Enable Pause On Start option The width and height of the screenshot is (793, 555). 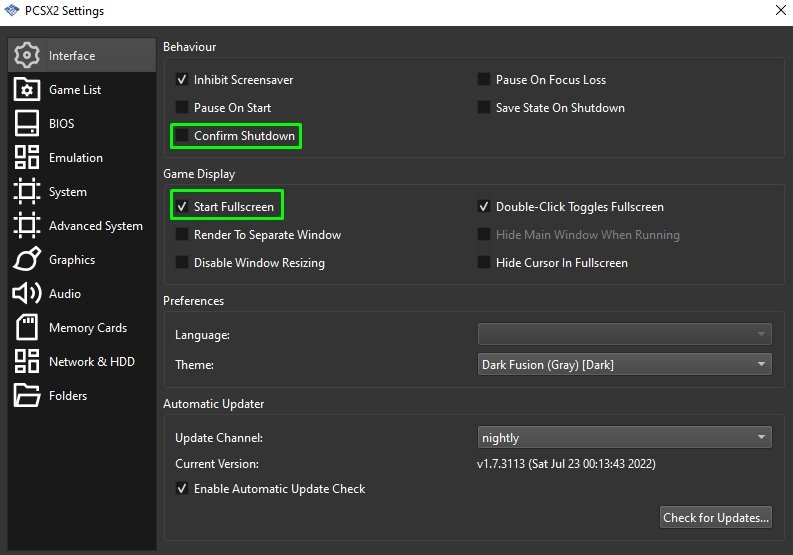coord(182,107)
